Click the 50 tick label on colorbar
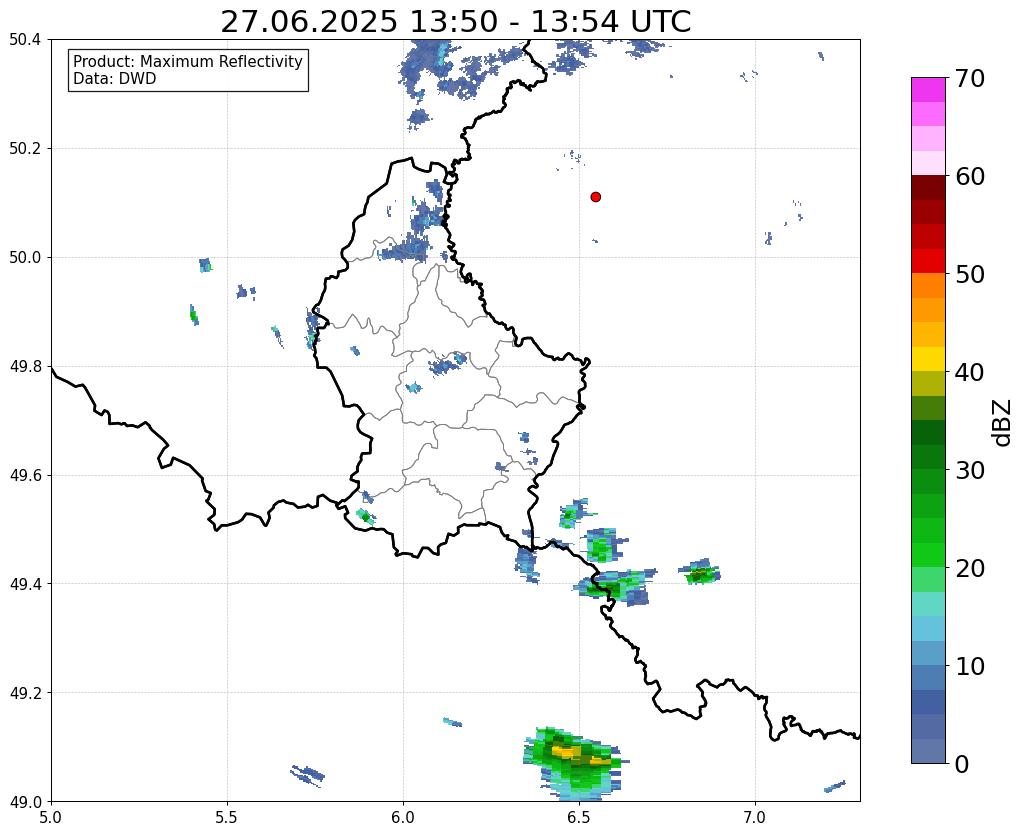Image resolution: width=1023 pixels, height=834 pixels. click(970, 274)
